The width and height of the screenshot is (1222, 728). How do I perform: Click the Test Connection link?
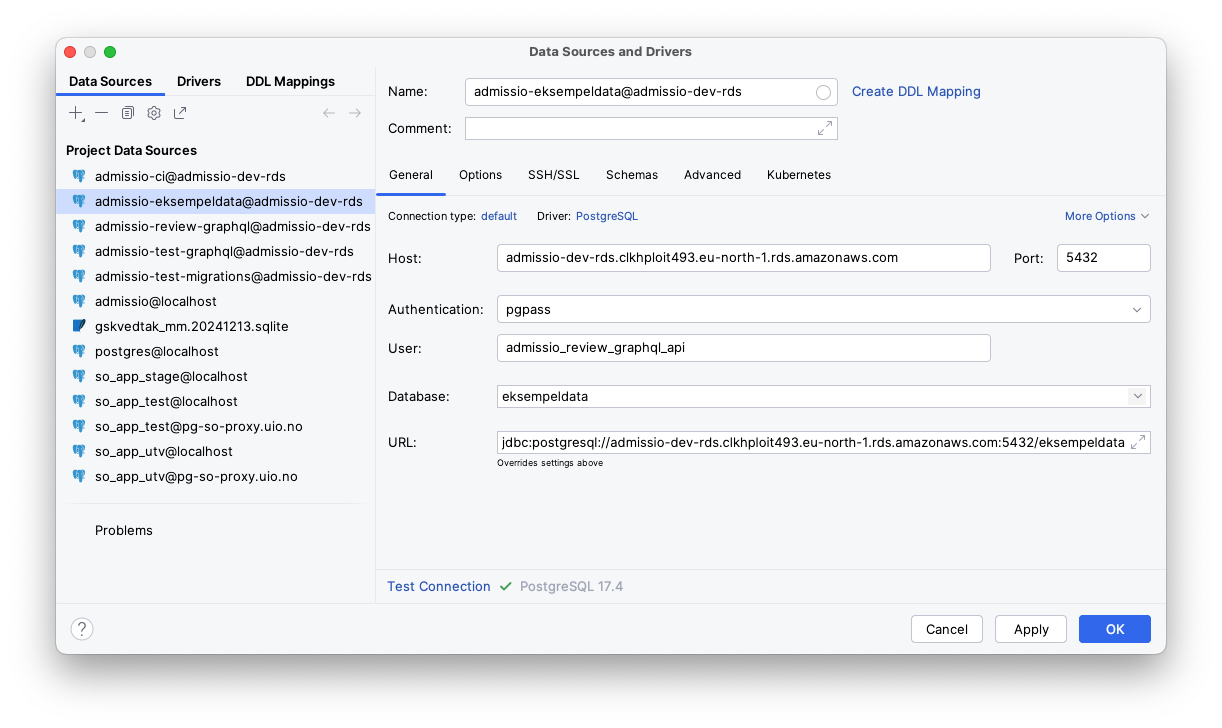[x=438, y=586]
